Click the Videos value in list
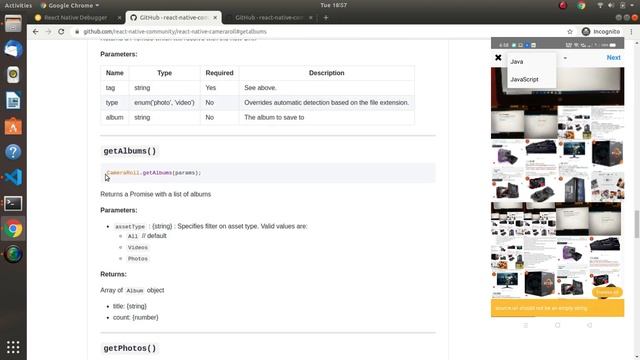 click(x=138, y=248)
